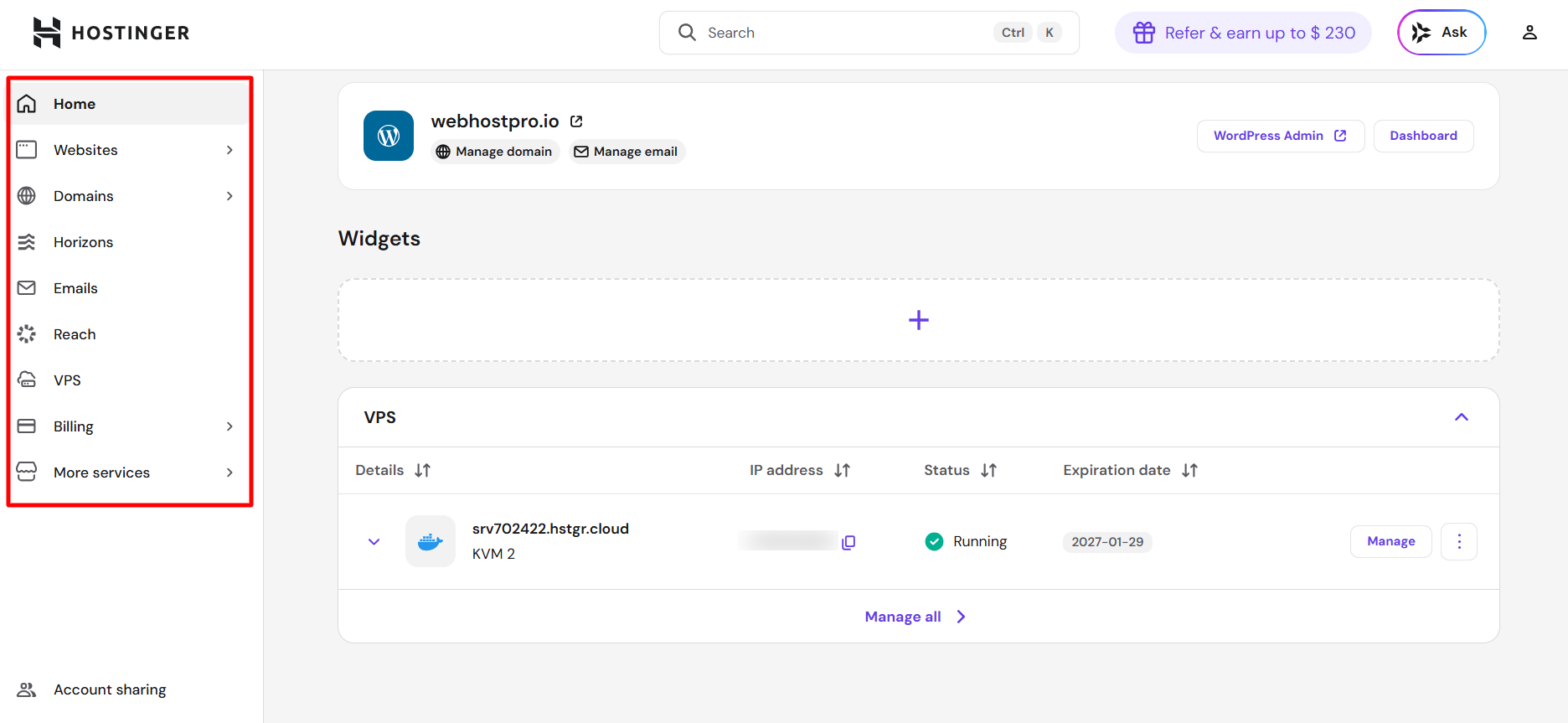Open WordPress Admin for webhostpro.io
The height and width of the screenshot is (723, 1568).
(1281, 136)
